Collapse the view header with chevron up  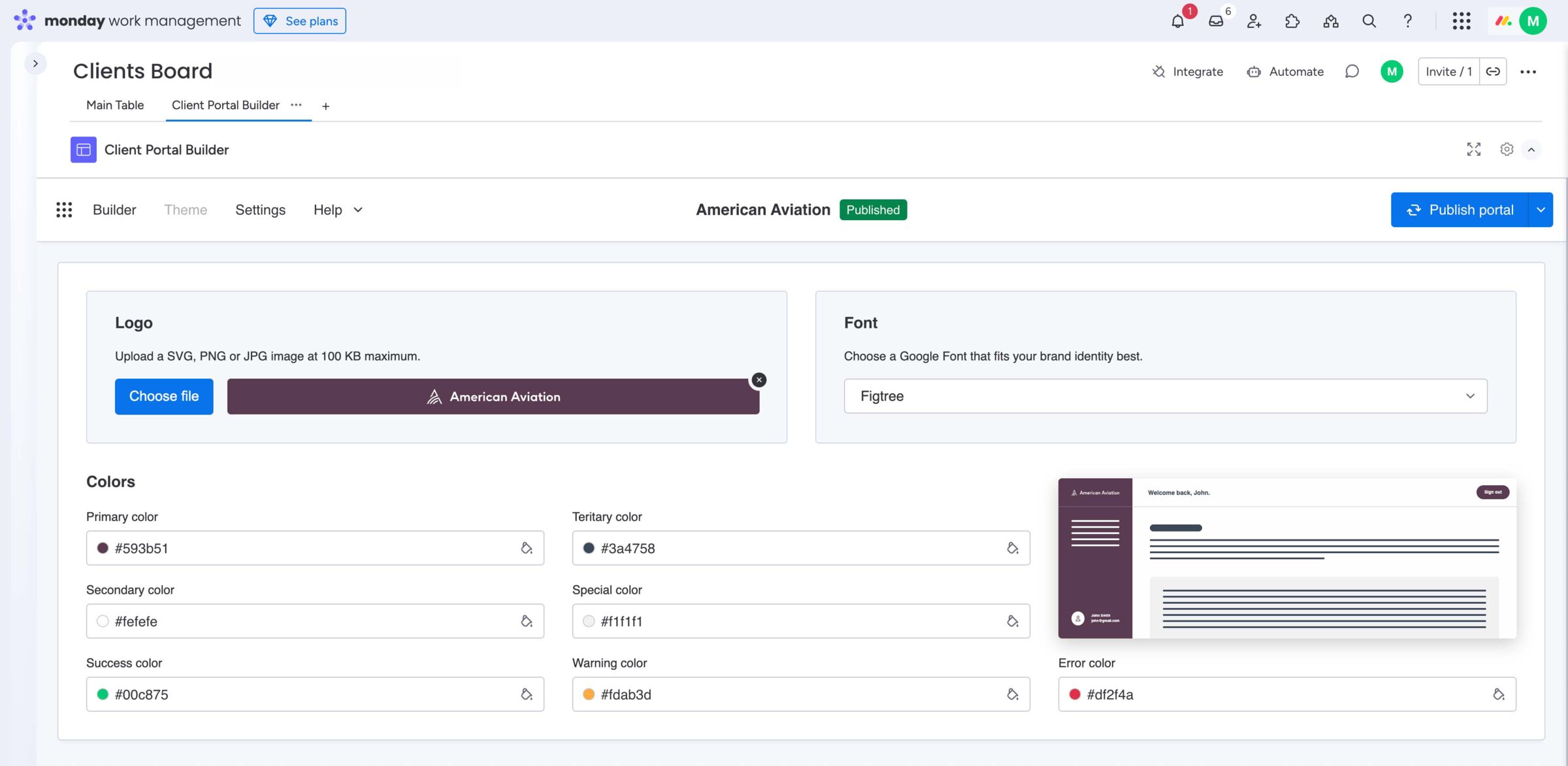[x=1531, y=150]
